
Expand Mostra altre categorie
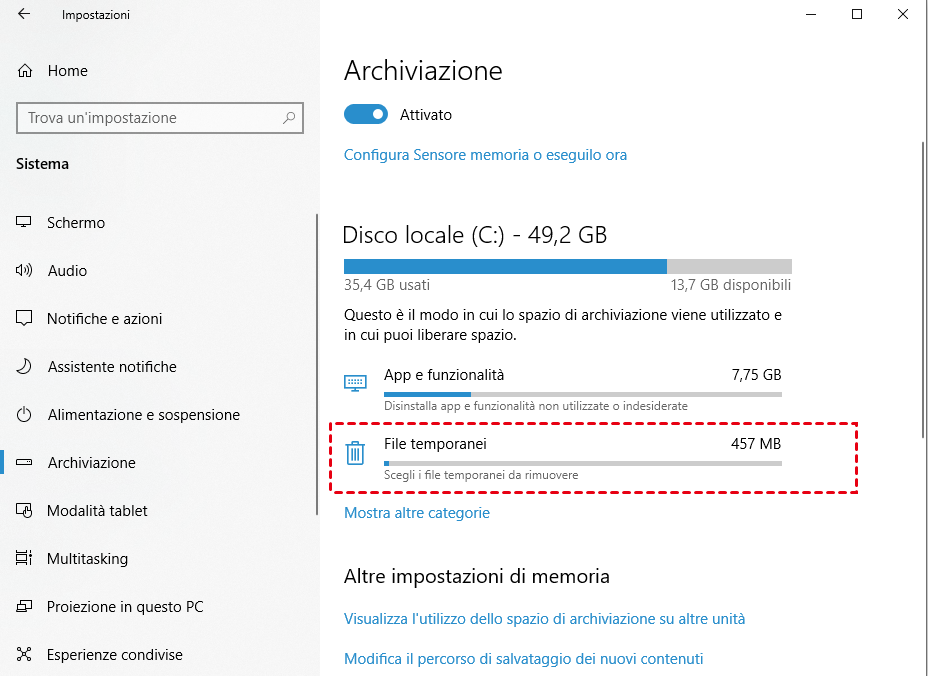(417, 513)
